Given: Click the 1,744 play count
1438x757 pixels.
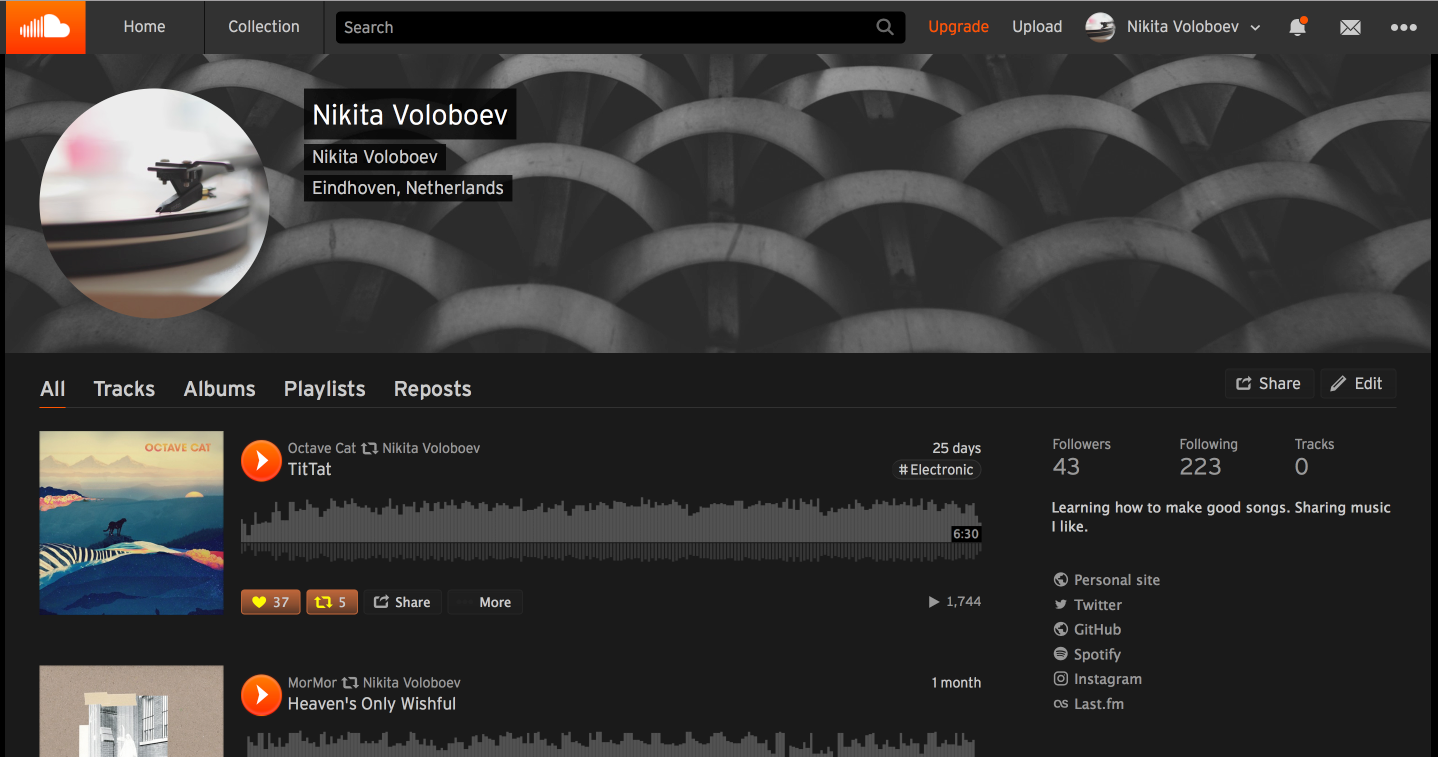Looking at the screenshot, I should 955,602.
